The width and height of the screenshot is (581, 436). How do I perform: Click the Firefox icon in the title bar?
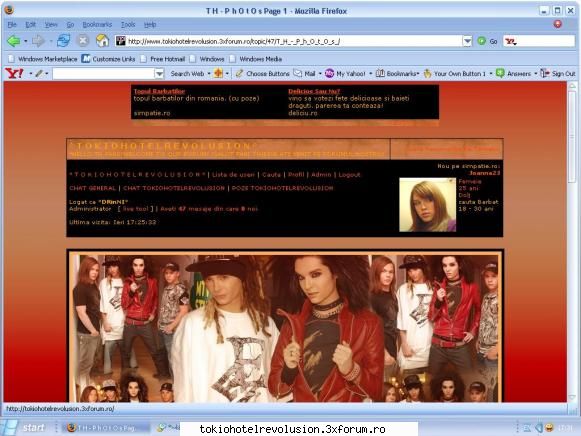click(x=9, y=10)
